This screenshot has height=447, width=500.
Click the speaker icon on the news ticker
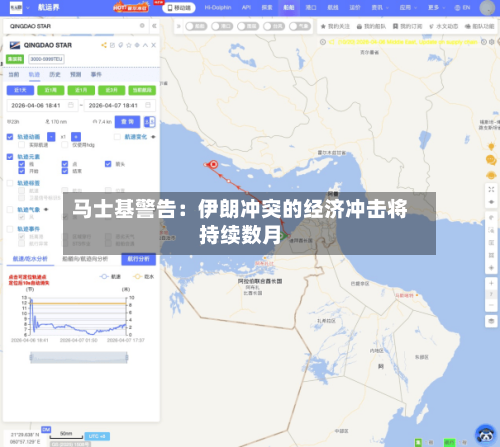pos(331,42)
